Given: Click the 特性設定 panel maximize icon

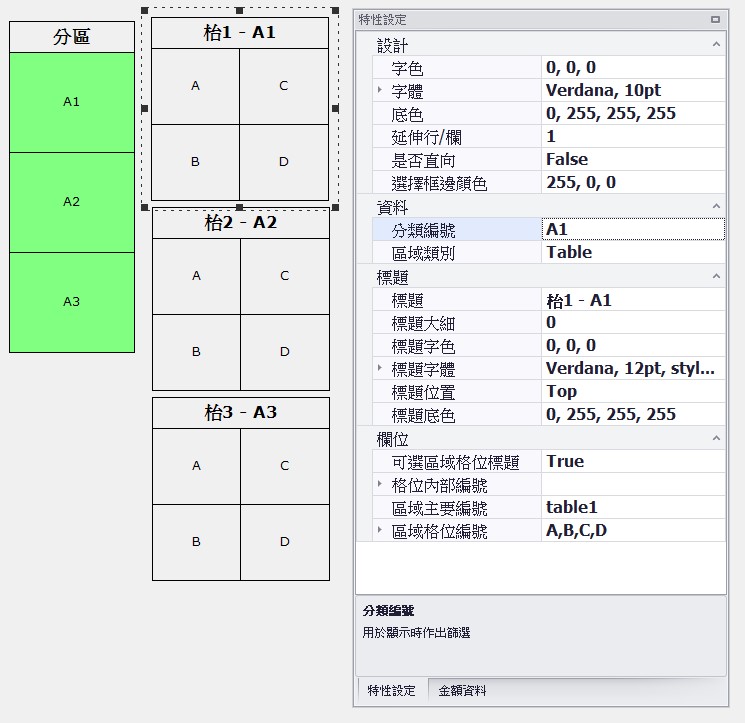Looking at the screenshot, I should pyautogui.click(x=715, y=19).
